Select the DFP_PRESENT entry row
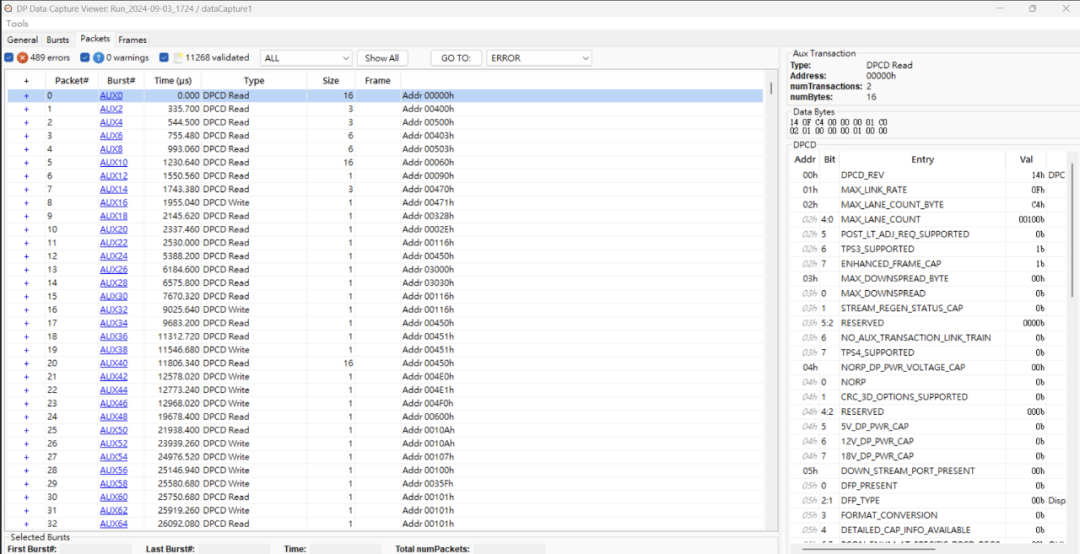 coord(928,486)
